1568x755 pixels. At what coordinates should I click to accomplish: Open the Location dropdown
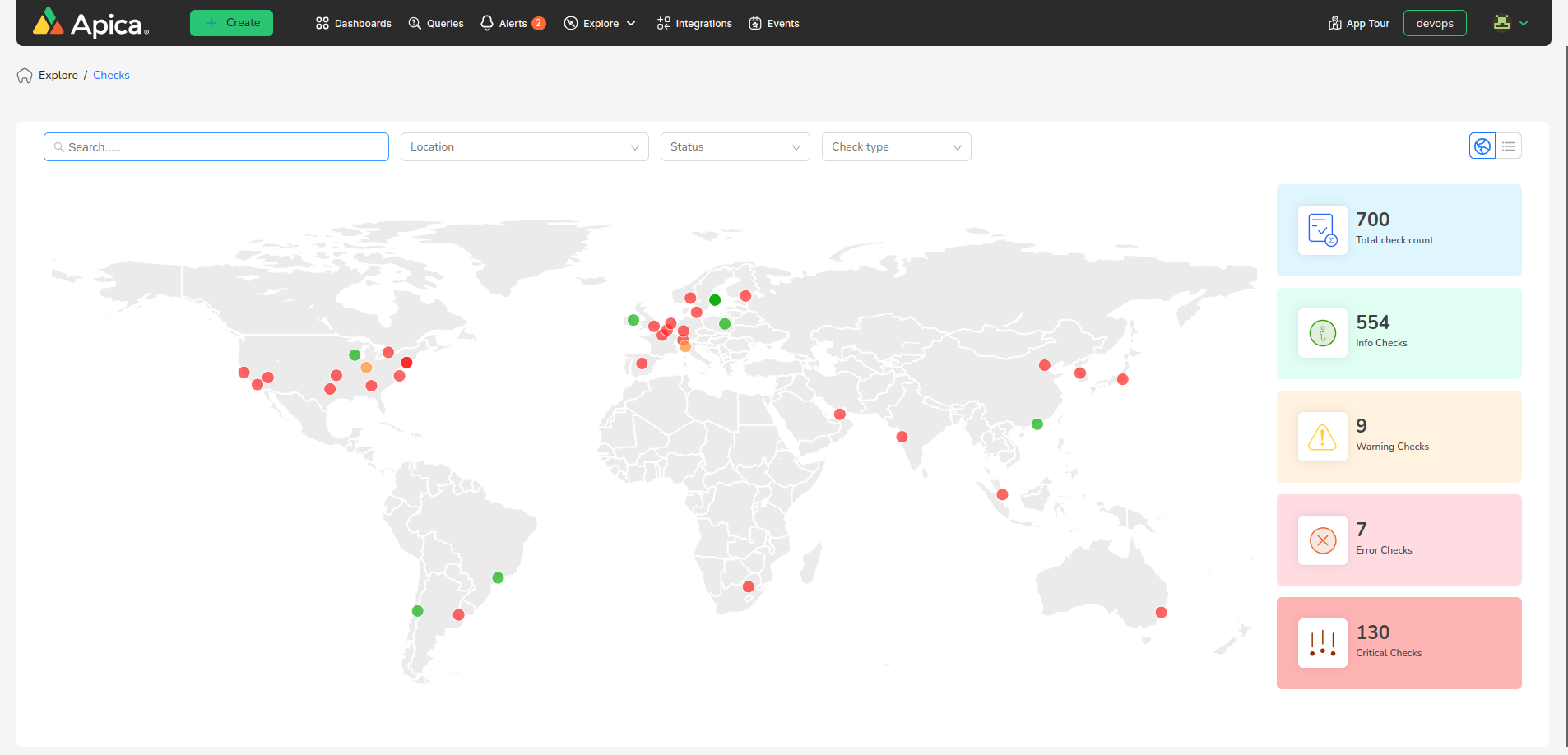524,147
